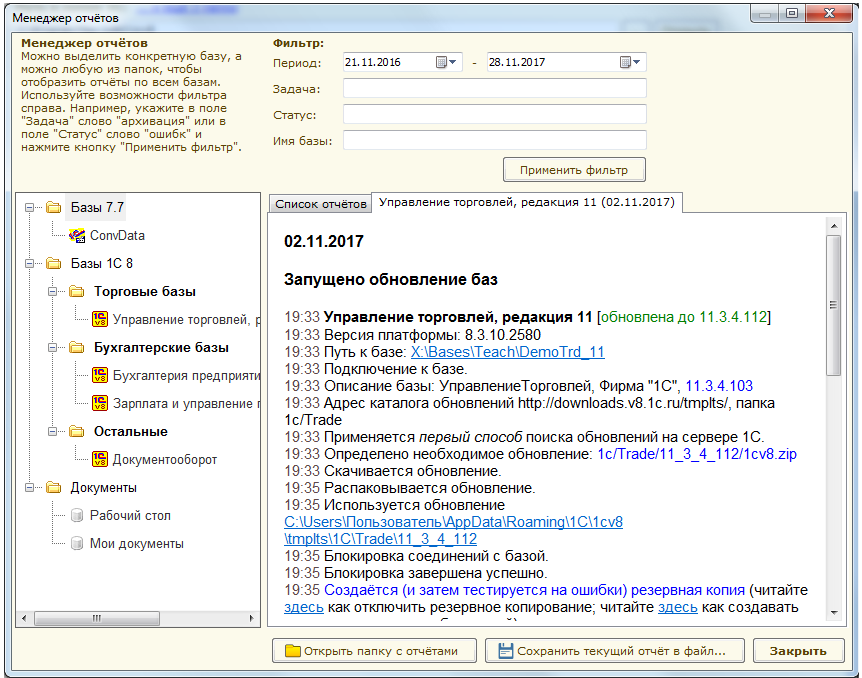The height and width of the screenshot is (678, 862).
Task: Click the 1C icon beside Документооборот
Action: (x=100, y=459)
